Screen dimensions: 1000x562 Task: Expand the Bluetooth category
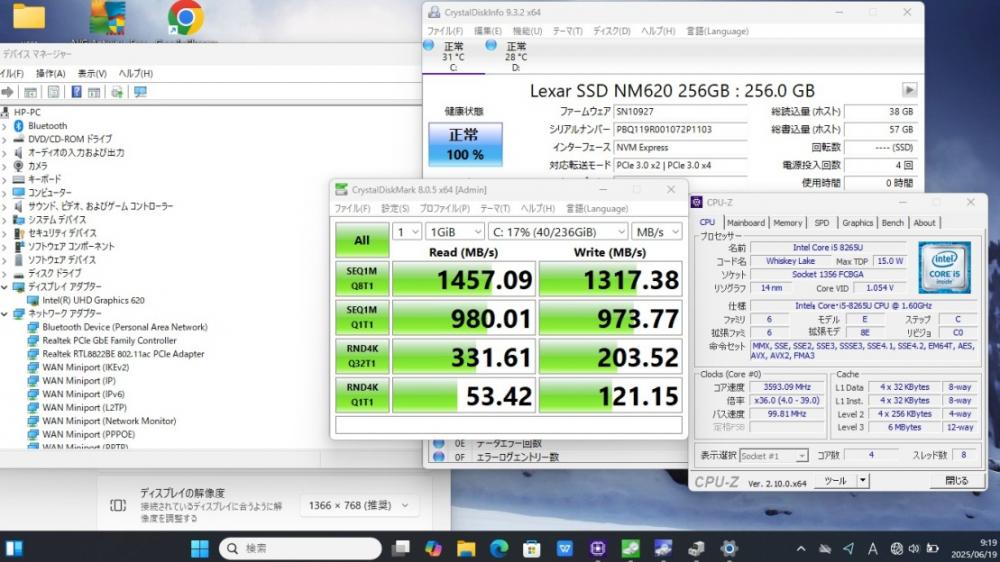[4, 126]
